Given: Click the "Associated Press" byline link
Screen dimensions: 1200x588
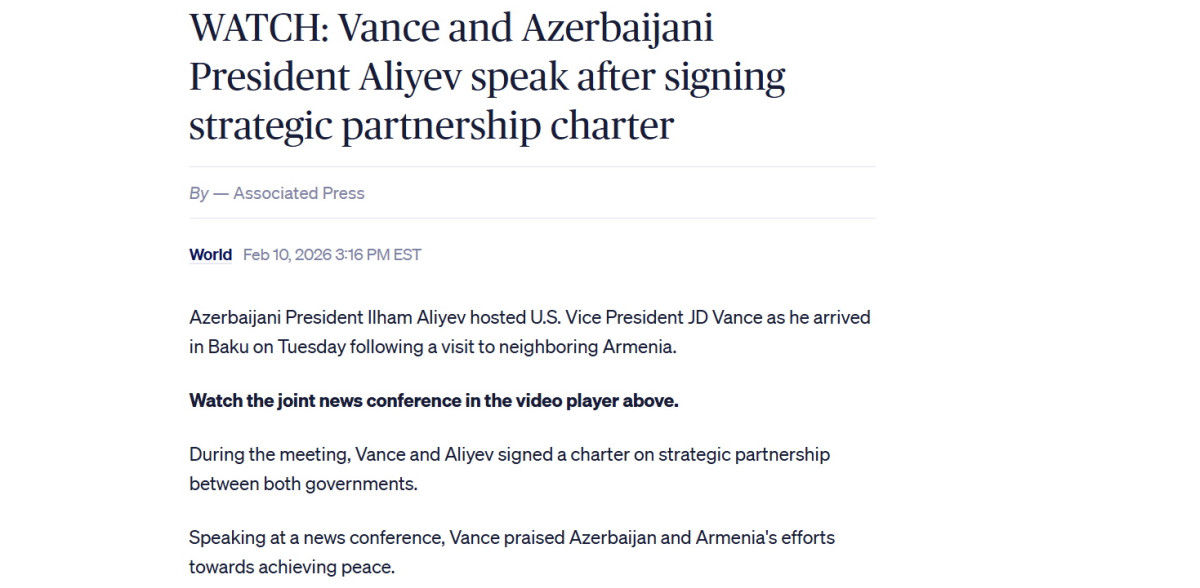Looking at the screenshot, I should coord(298,193).
